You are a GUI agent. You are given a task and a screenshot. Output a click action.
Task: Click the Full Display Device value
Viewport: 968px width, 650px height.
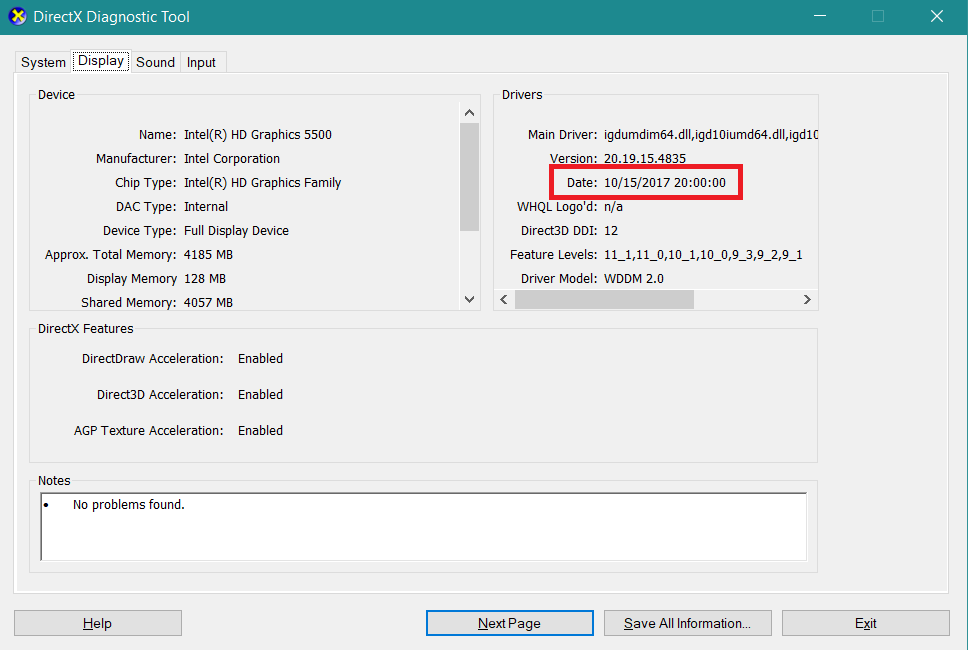[x=236, y=231]
